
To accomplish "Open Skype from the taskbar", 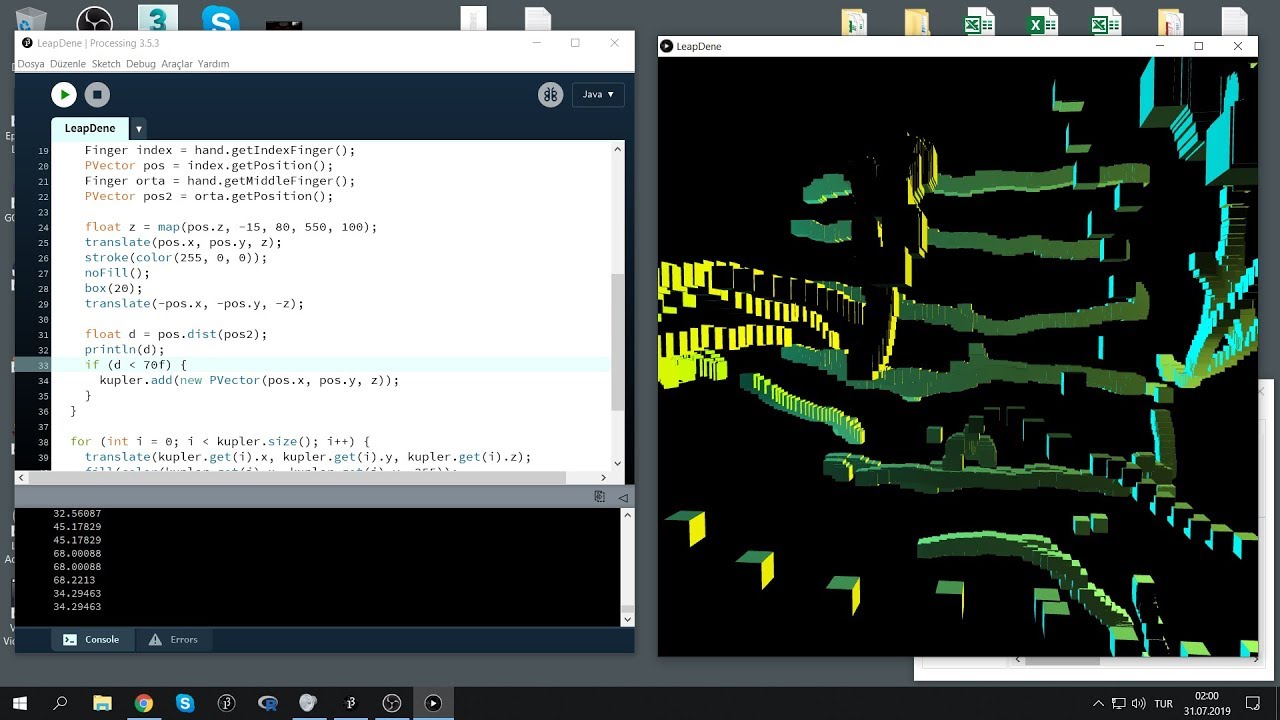I will click(x=185, y=703).
